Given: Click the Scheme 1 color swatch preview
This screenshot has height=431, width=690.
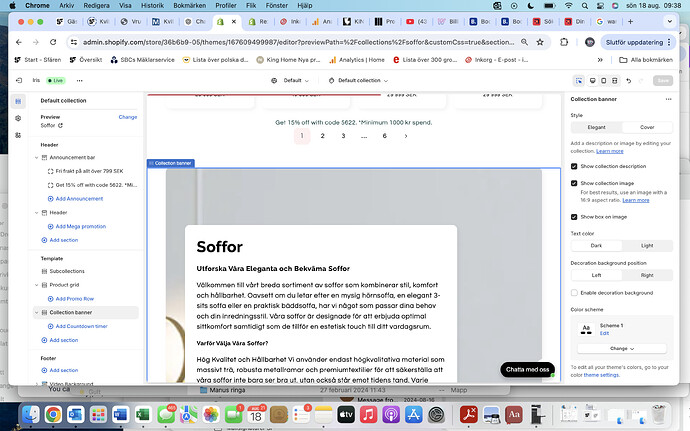Looking at the screenshot, I should (x=586, y=329).
